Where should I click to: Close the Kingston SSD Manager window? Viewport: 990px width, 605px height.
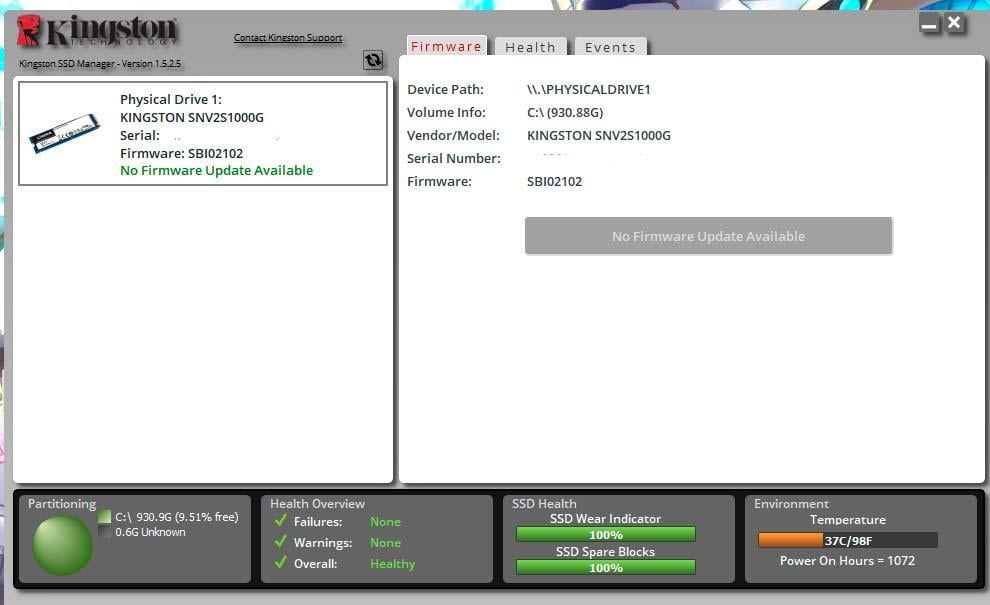(954, 23)
